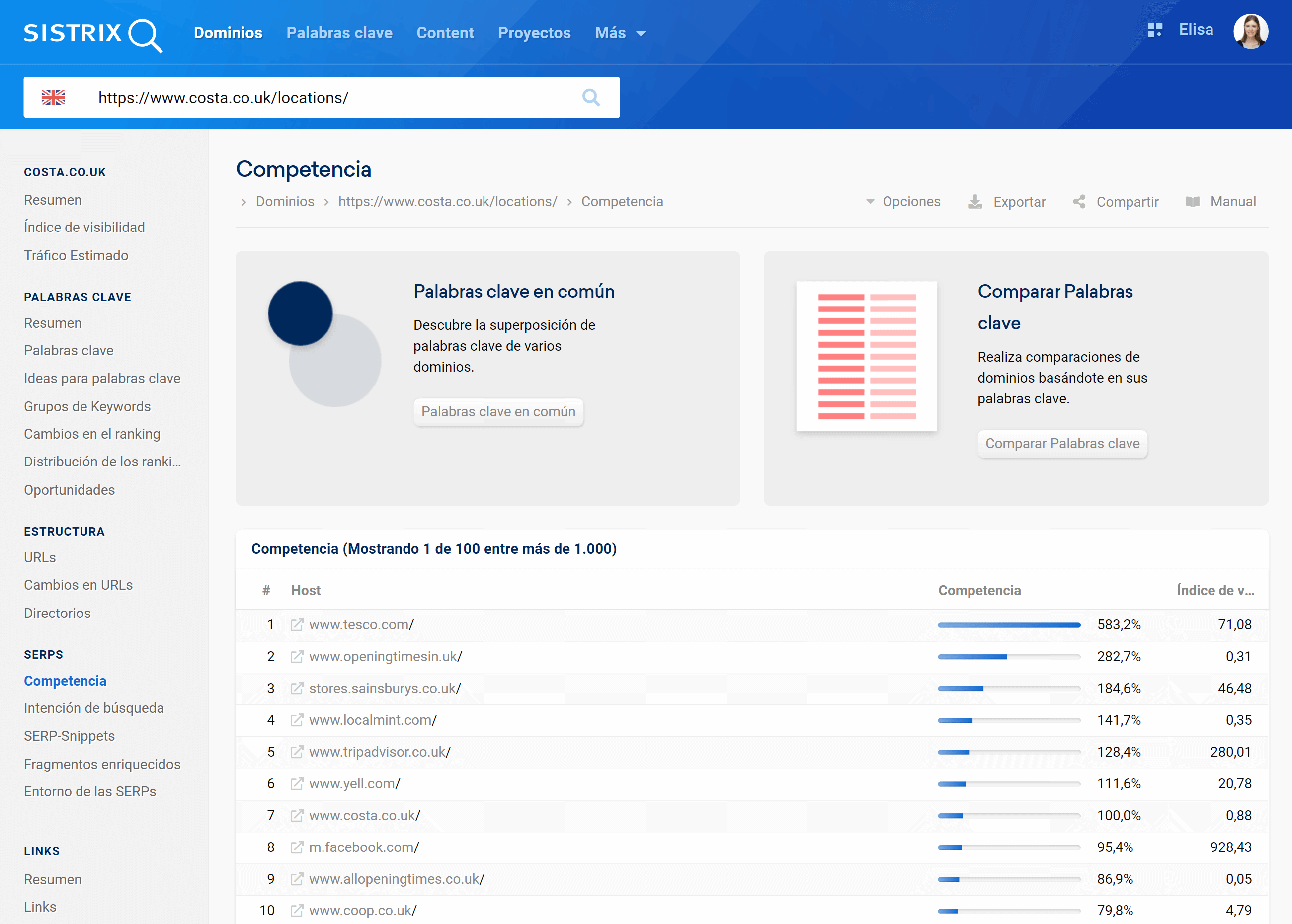Click the Compartir share icon

coord(1079,201)
